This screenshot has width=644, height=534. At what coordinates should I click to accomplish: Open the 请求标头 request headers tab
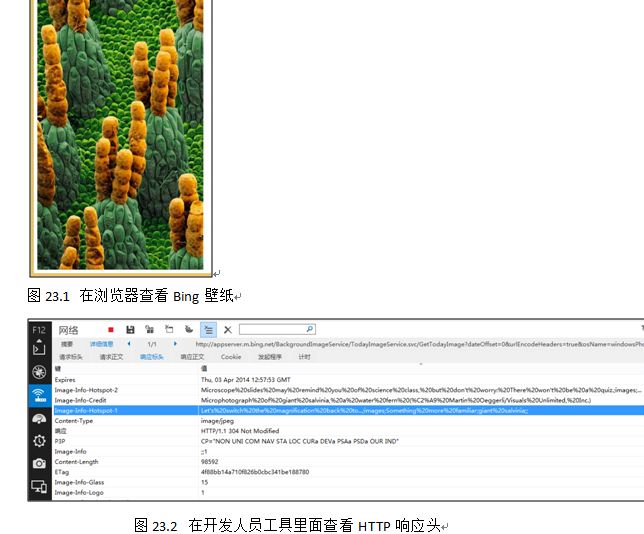(71, 357)
